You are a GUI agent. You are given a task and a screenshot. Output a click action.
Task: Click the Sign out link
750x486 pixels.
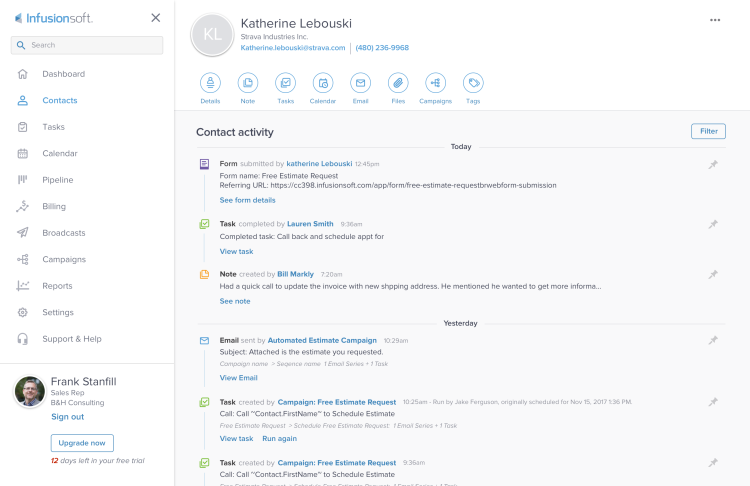pyautogui.click(x=67, y=417)
